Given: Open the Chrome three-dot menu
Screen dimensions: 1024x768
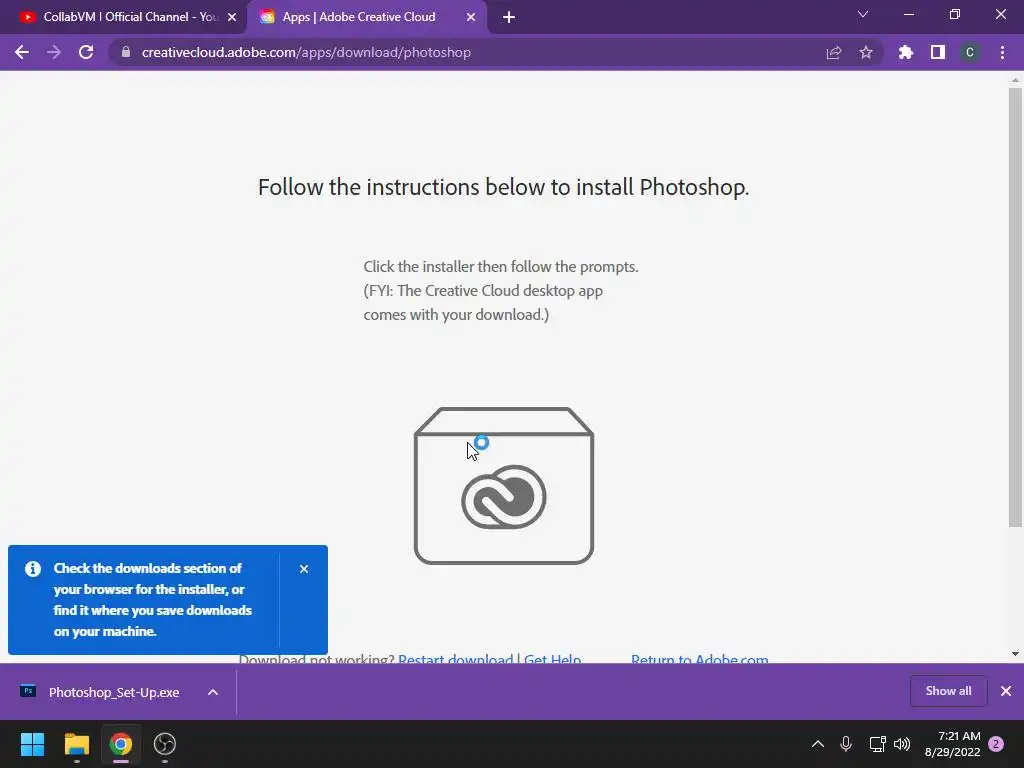Looking at the screenshot, I should coord(1002,52).
